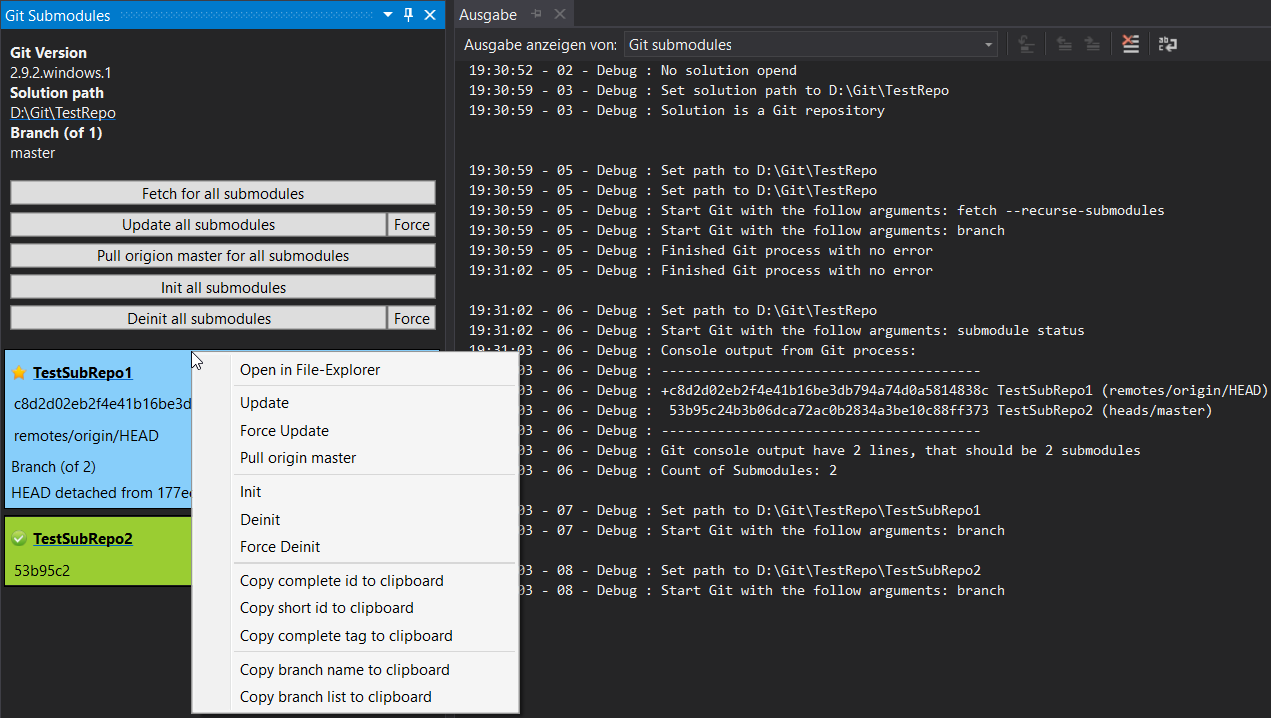Click the star icon next to TestSubRepo1

(x=17, y=372)
